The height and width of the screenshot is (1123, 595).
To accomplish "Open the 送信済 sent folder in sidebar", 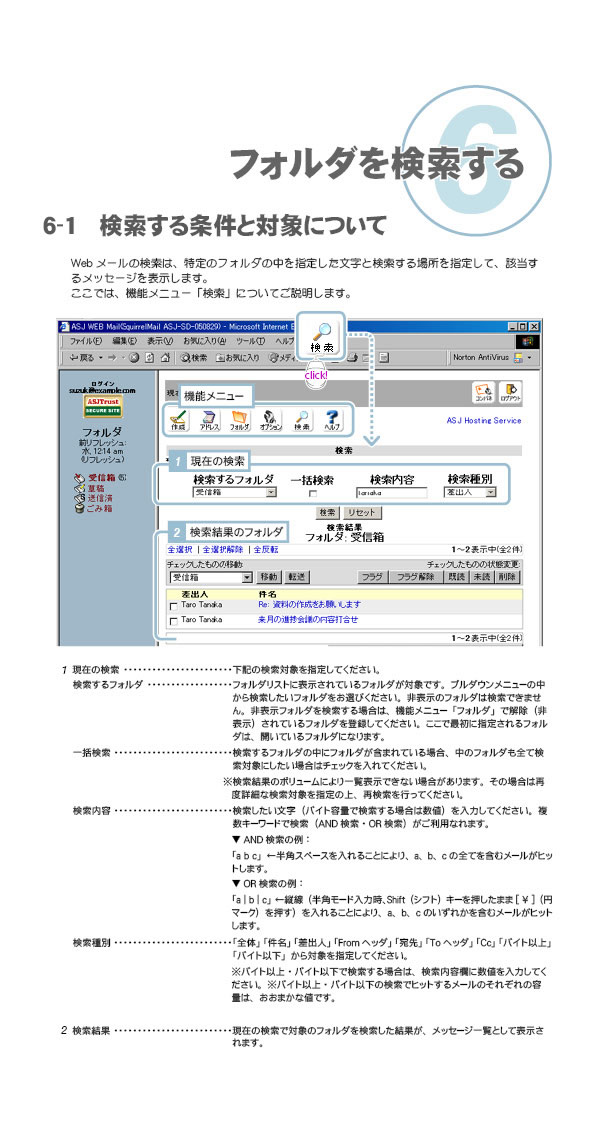I will [x=94, y=497].
